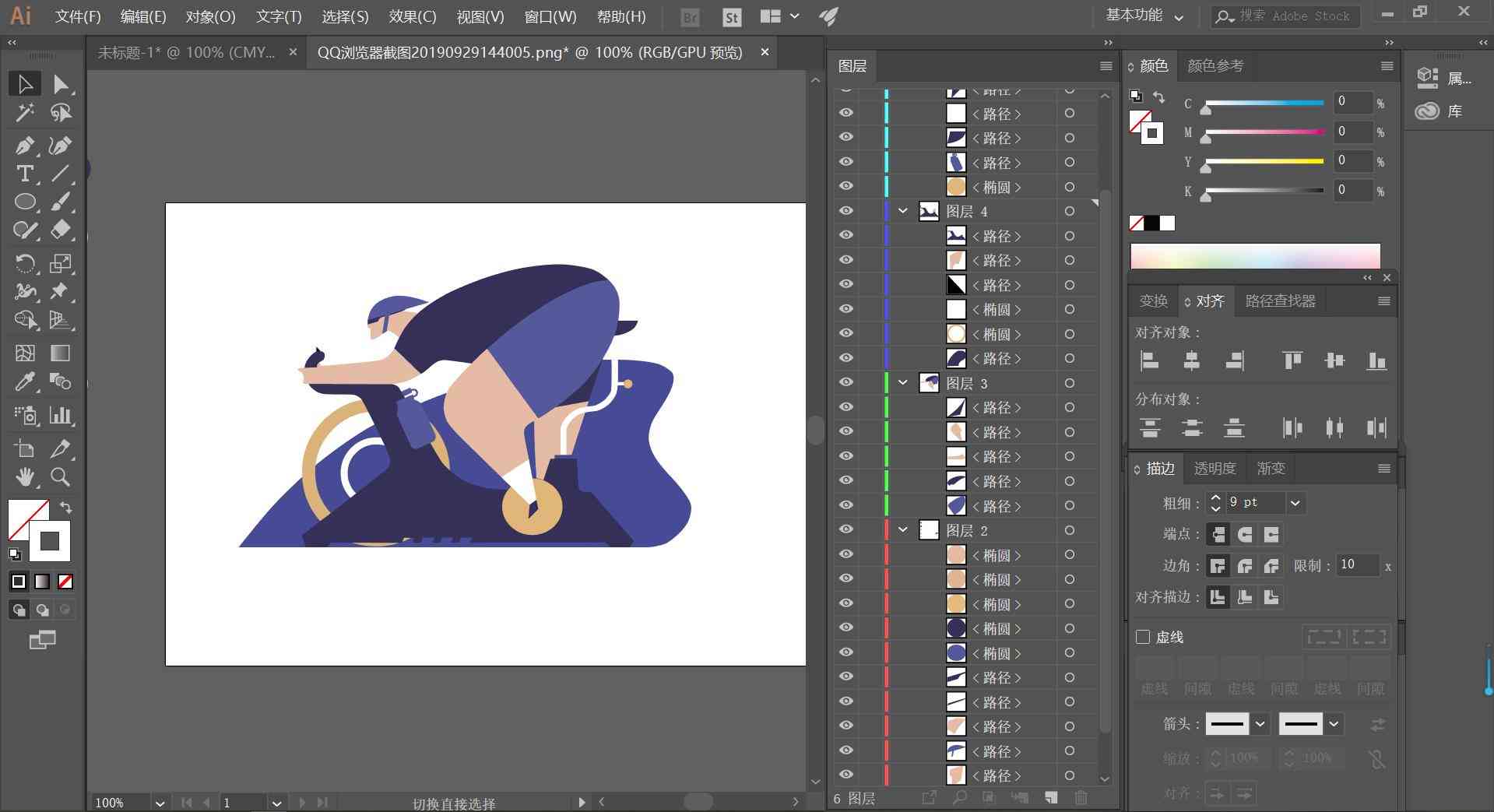
Task: Open 窗口(W) menu
Action: pyautogui.click(x=550, y=16)
